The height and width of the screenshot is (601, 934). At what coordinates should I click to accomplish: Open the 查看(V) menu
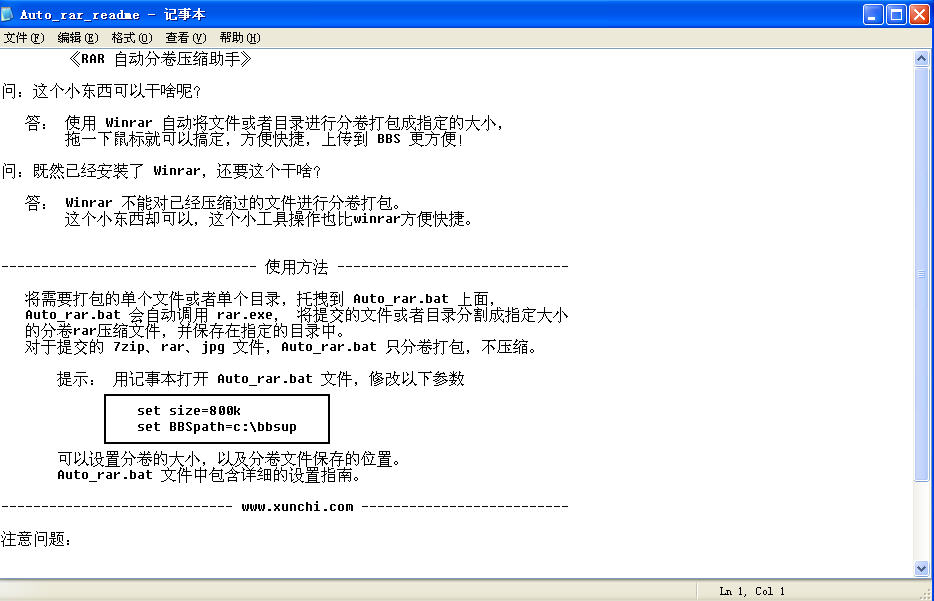click(x=185, y=38)
